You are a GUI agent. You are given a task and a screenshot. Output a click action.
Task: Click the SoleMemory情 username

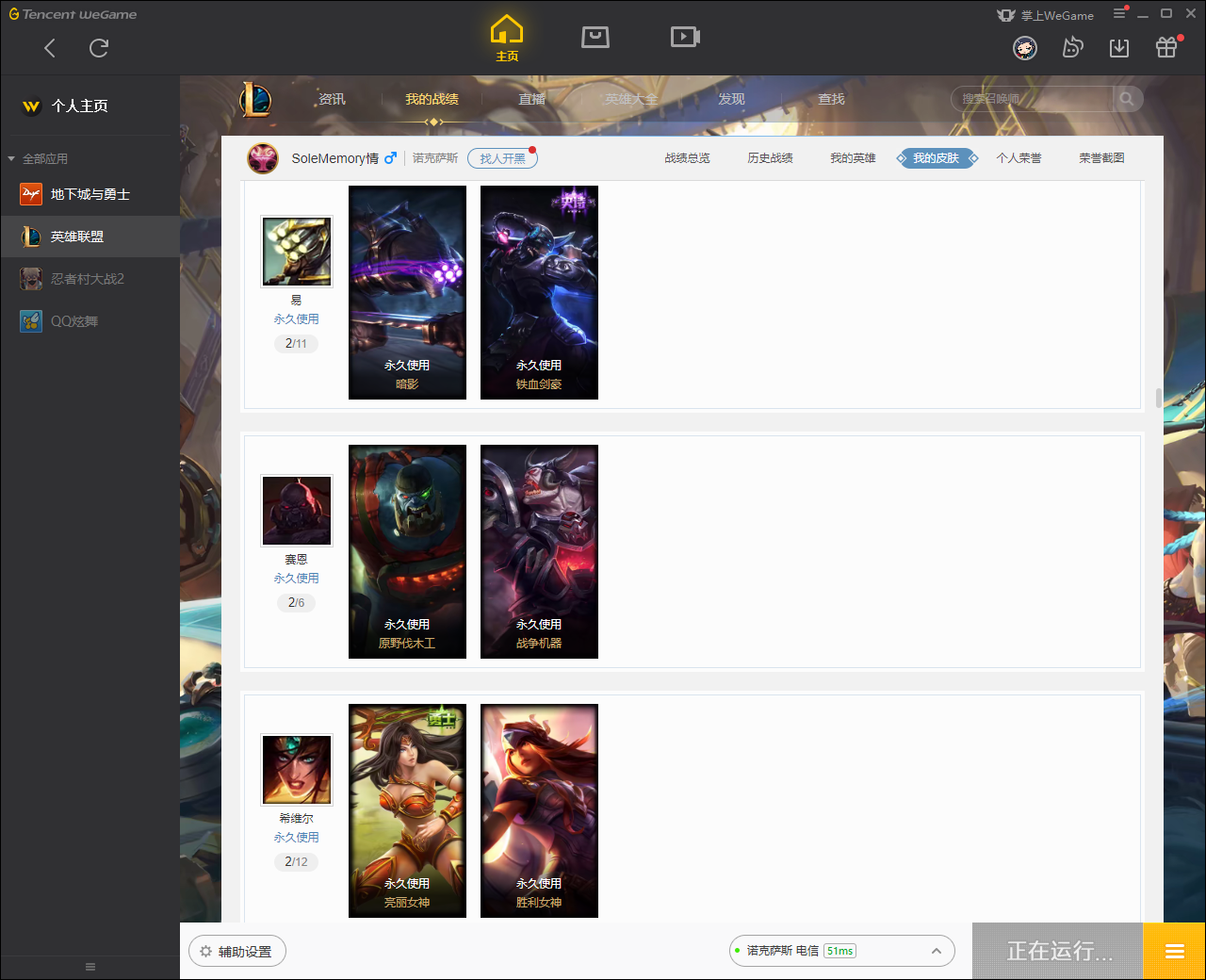334,158
